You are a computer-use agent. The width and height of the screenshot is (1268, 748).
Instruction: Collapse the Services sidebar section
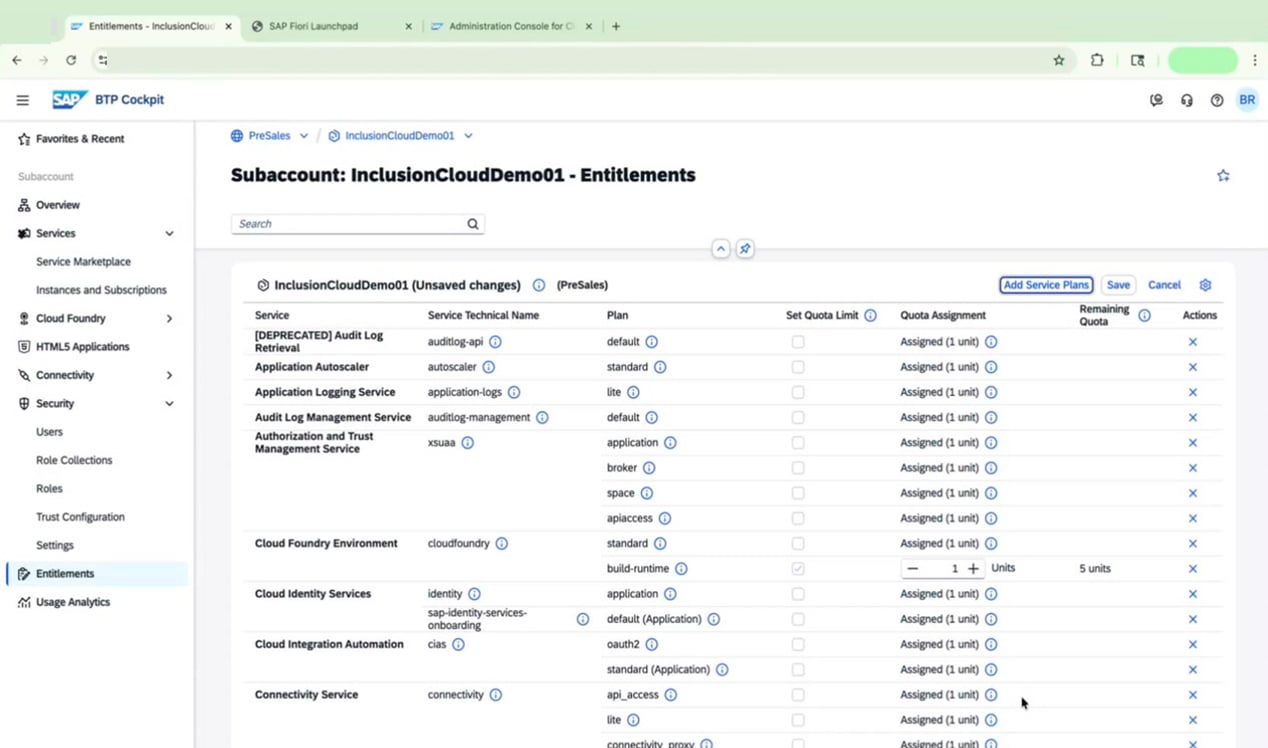pyautogui.click(x=169, y=233)
